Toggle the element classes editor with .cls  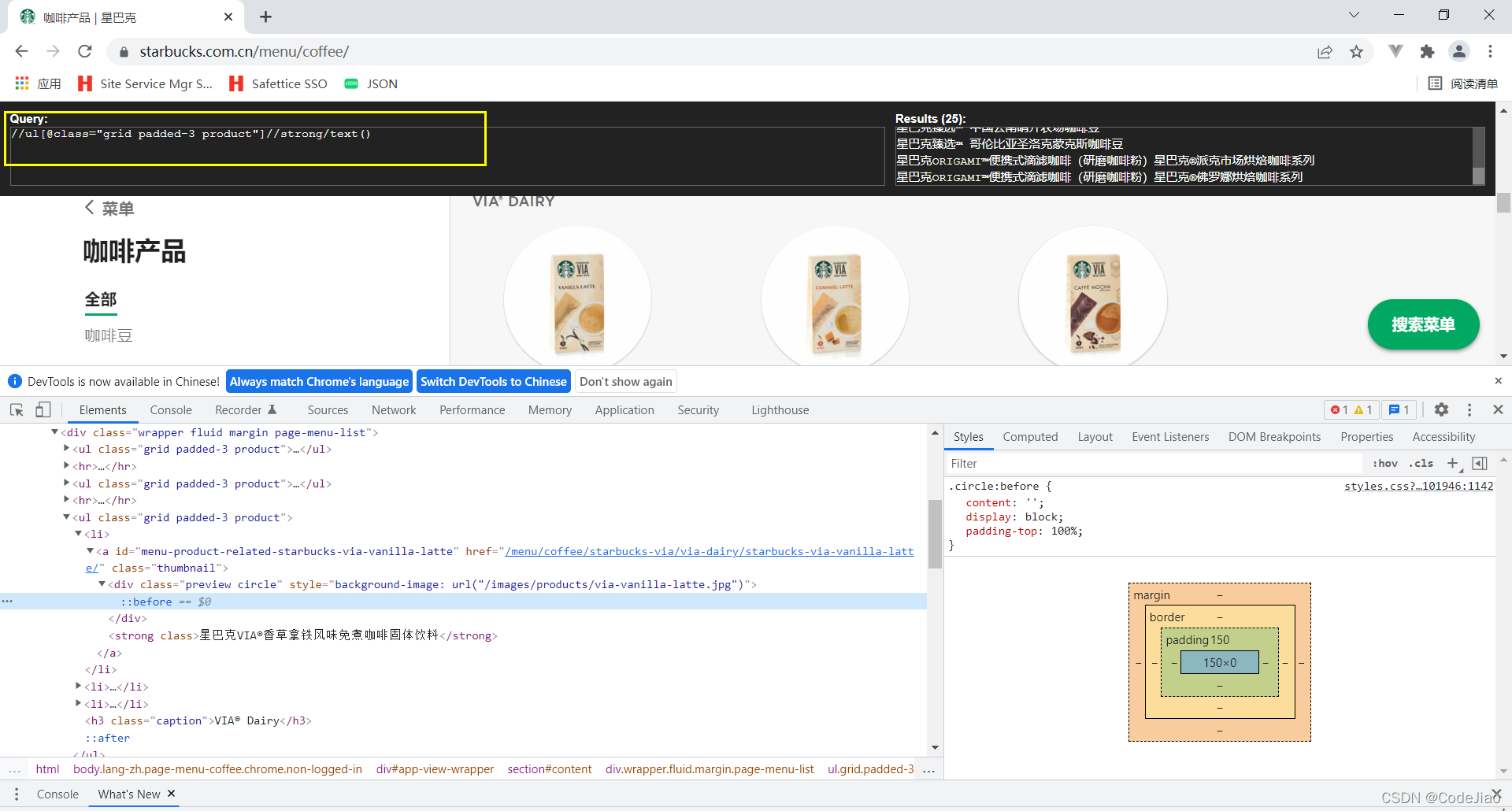pyautogui.click(x=1422, y=463)
